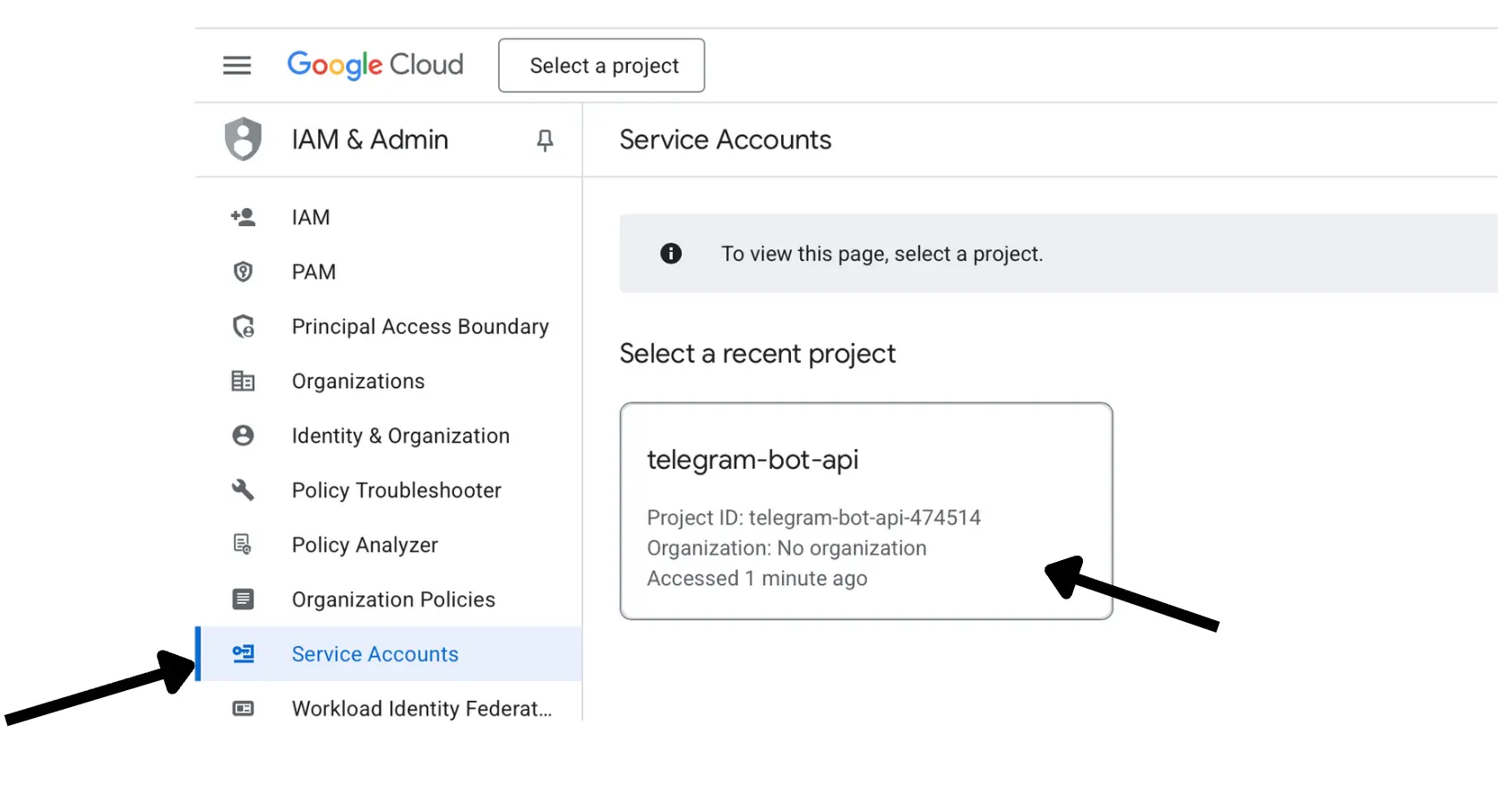The width and height of the screenshot is (1512, 794).
Task: Pin the IAM & Admin section
Action: (x=545, y=140)
